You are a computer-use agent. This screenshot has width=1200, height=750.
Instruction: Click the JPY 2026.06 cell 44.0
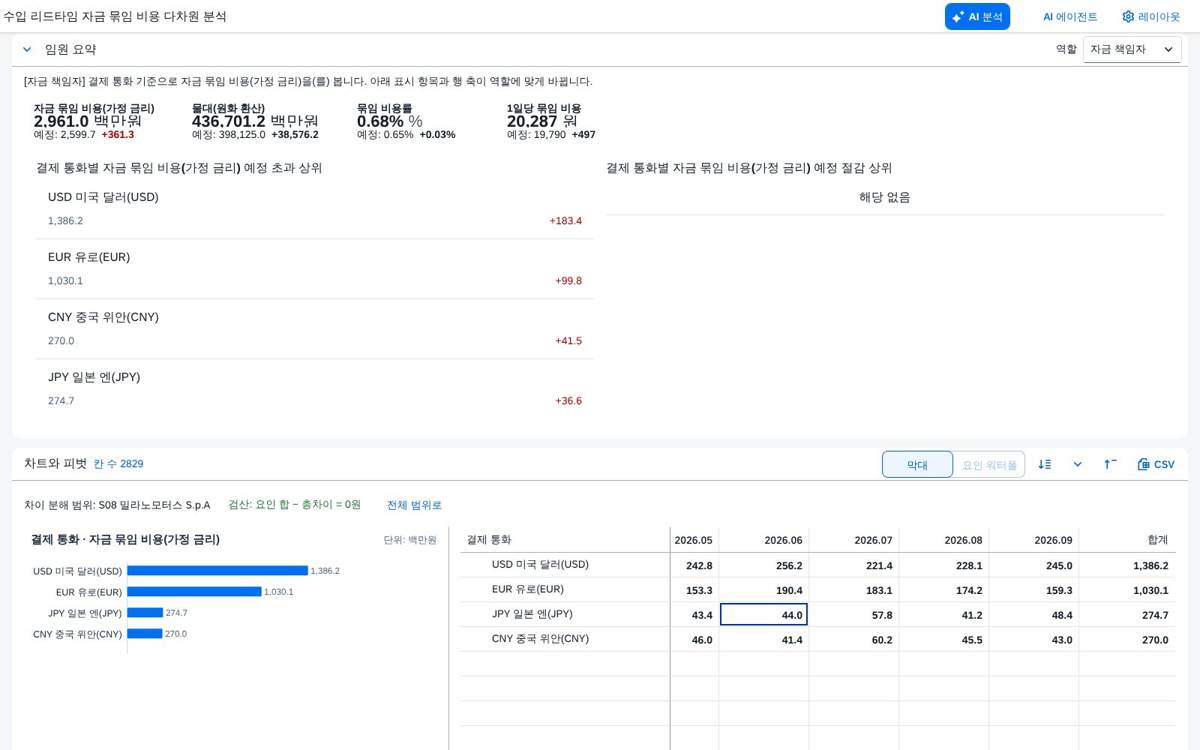click(x=763, y=615)
